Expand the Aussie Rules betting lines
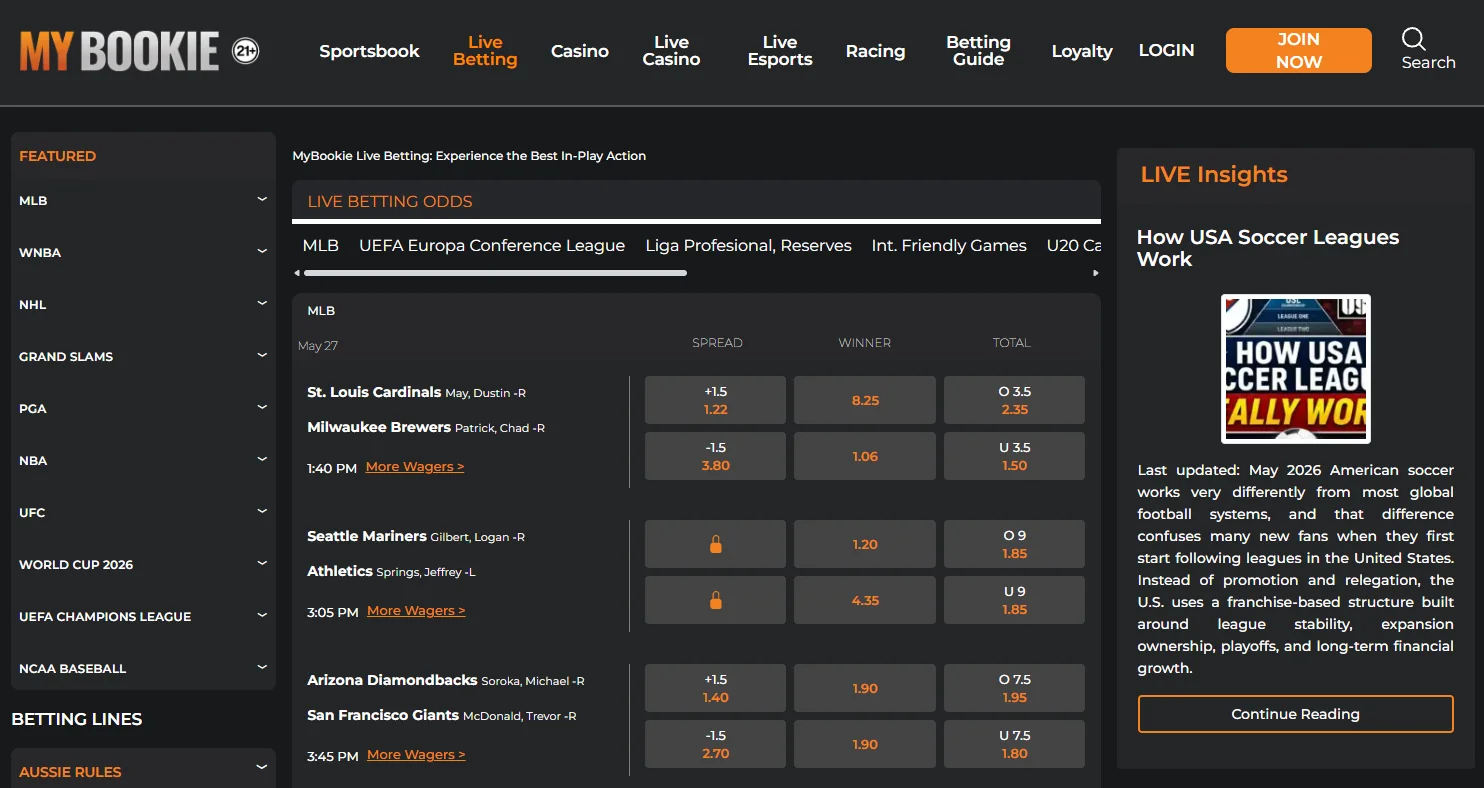The width and height of the screenshot is (1484, 788). point(143,771)
